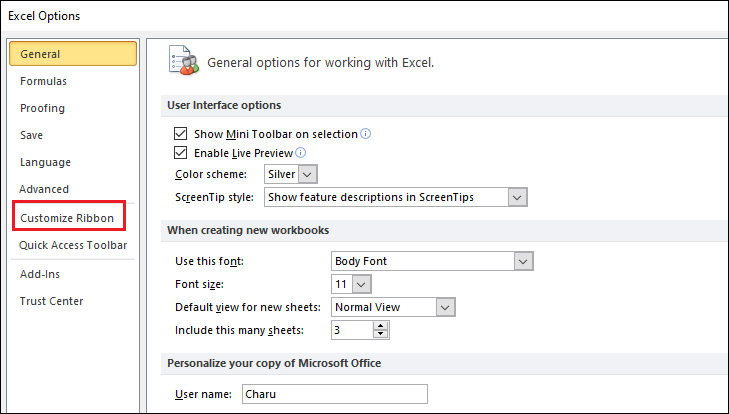Switch to Proofing options
This screenshot has width=729, height=414.
(x=42, y=108)
